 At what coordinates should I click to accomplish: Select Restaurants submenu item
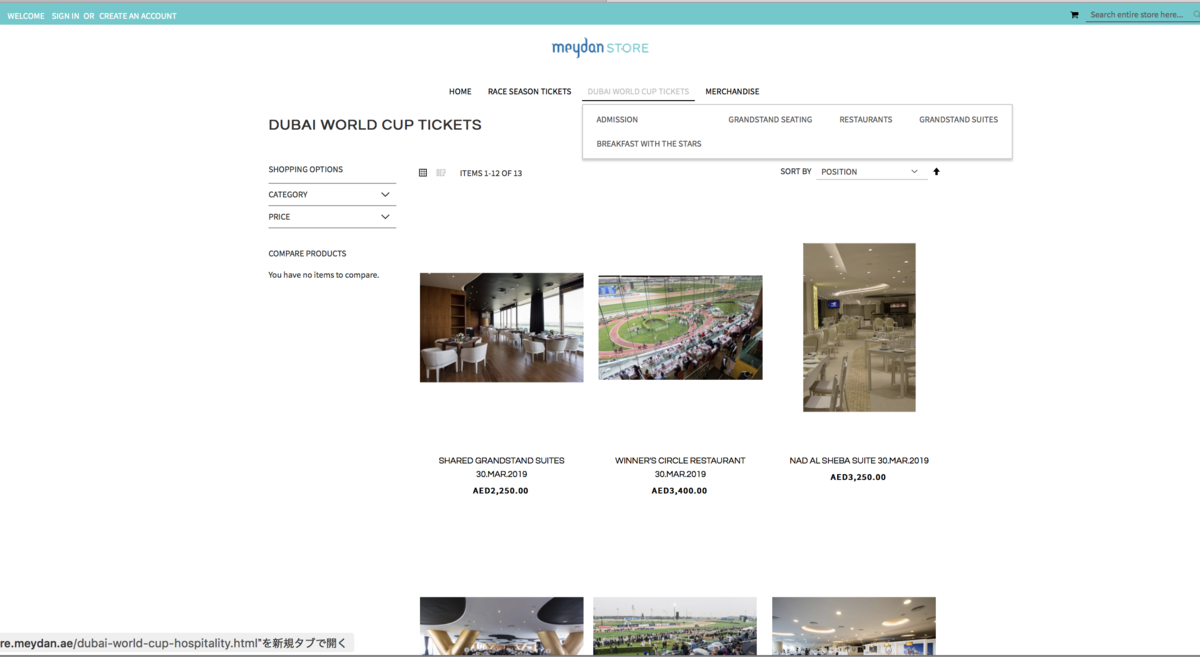point(866,119)
